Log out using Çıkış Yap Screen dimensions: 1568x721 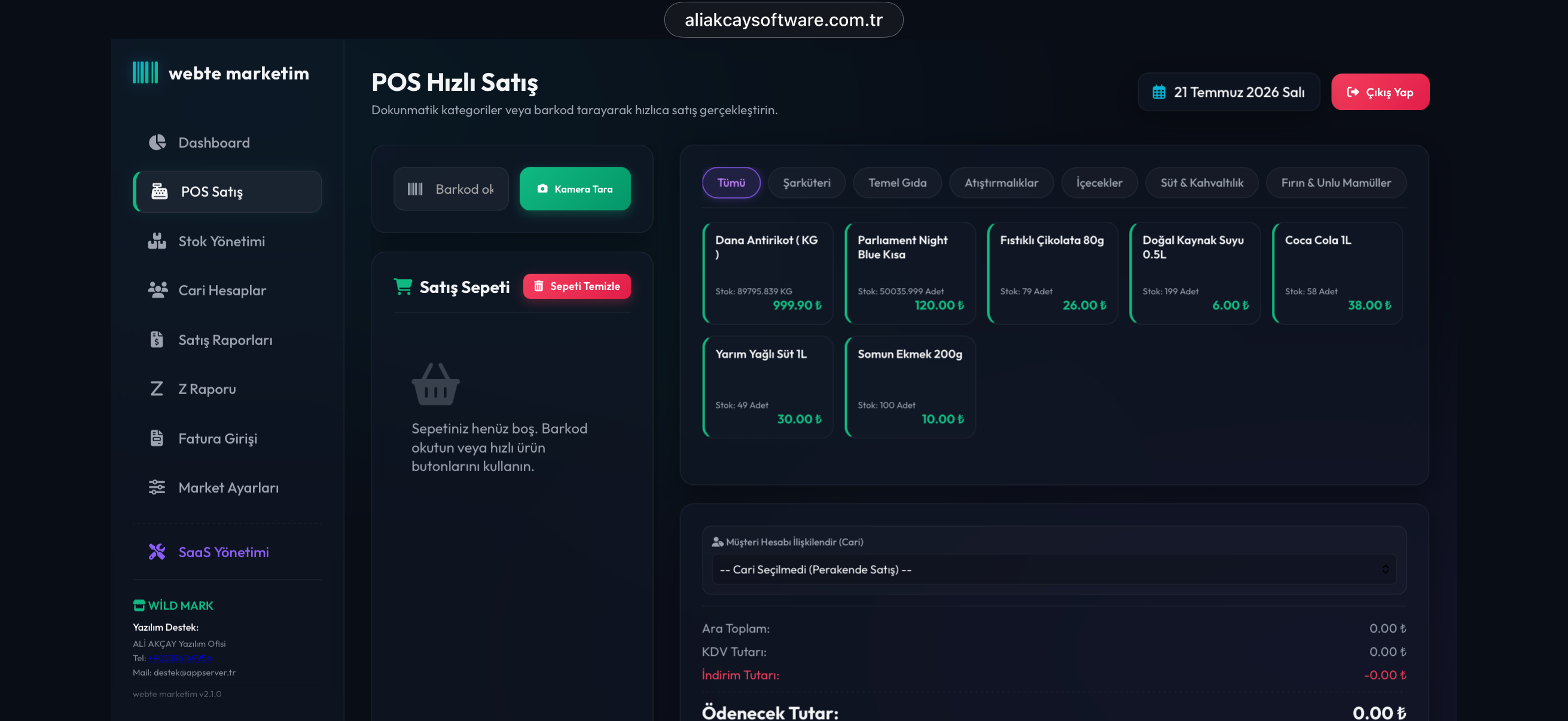(1380, 92)
